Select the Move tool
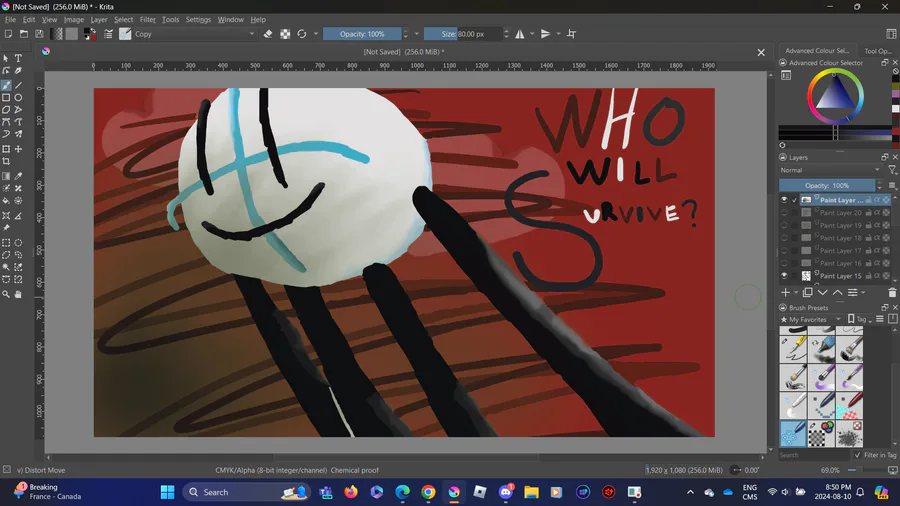Viewport: 900px width, 506px height. tap(18, 149)
